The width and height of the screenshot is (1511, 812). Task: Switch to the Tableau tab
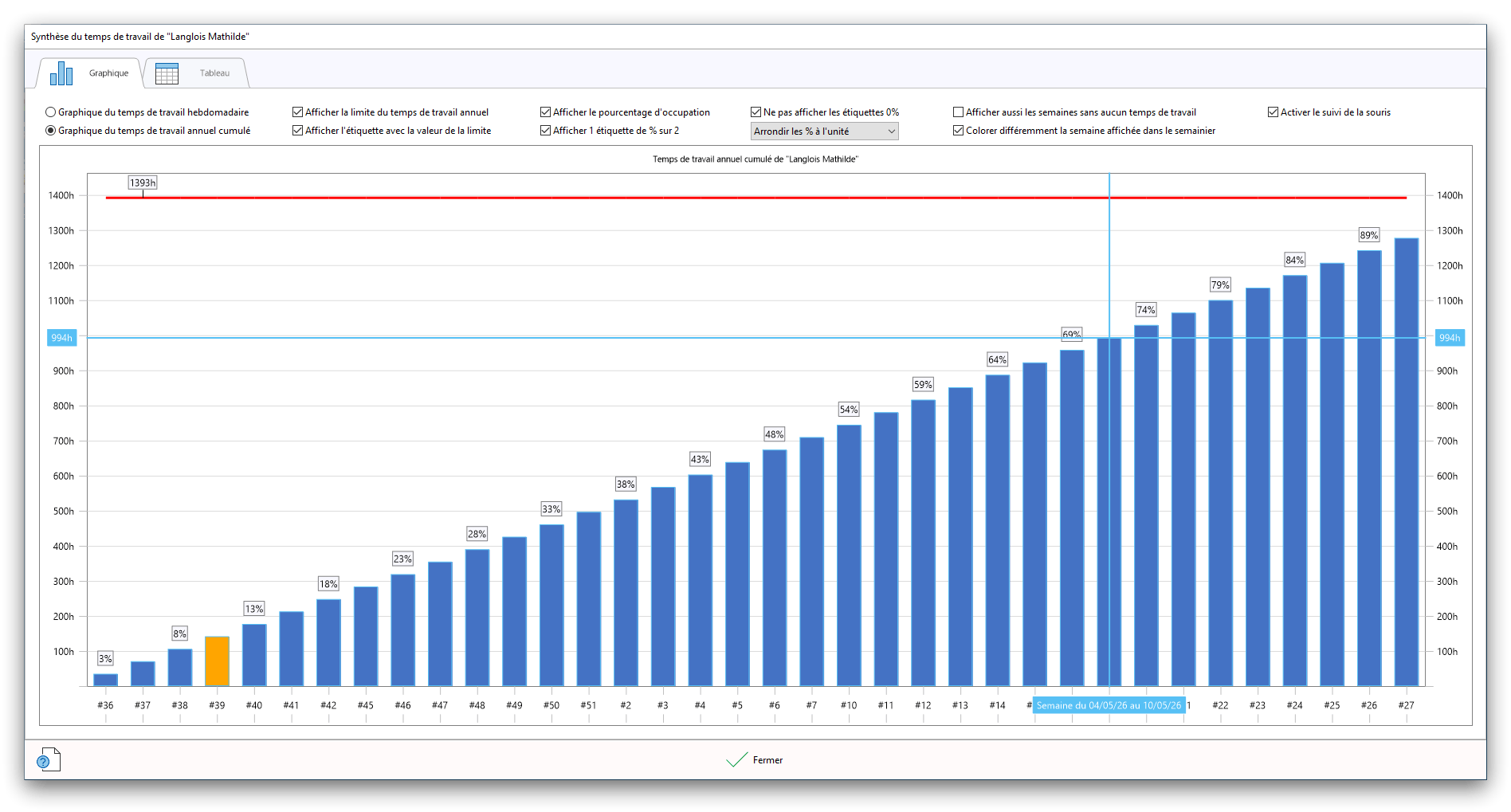point(214,73)
